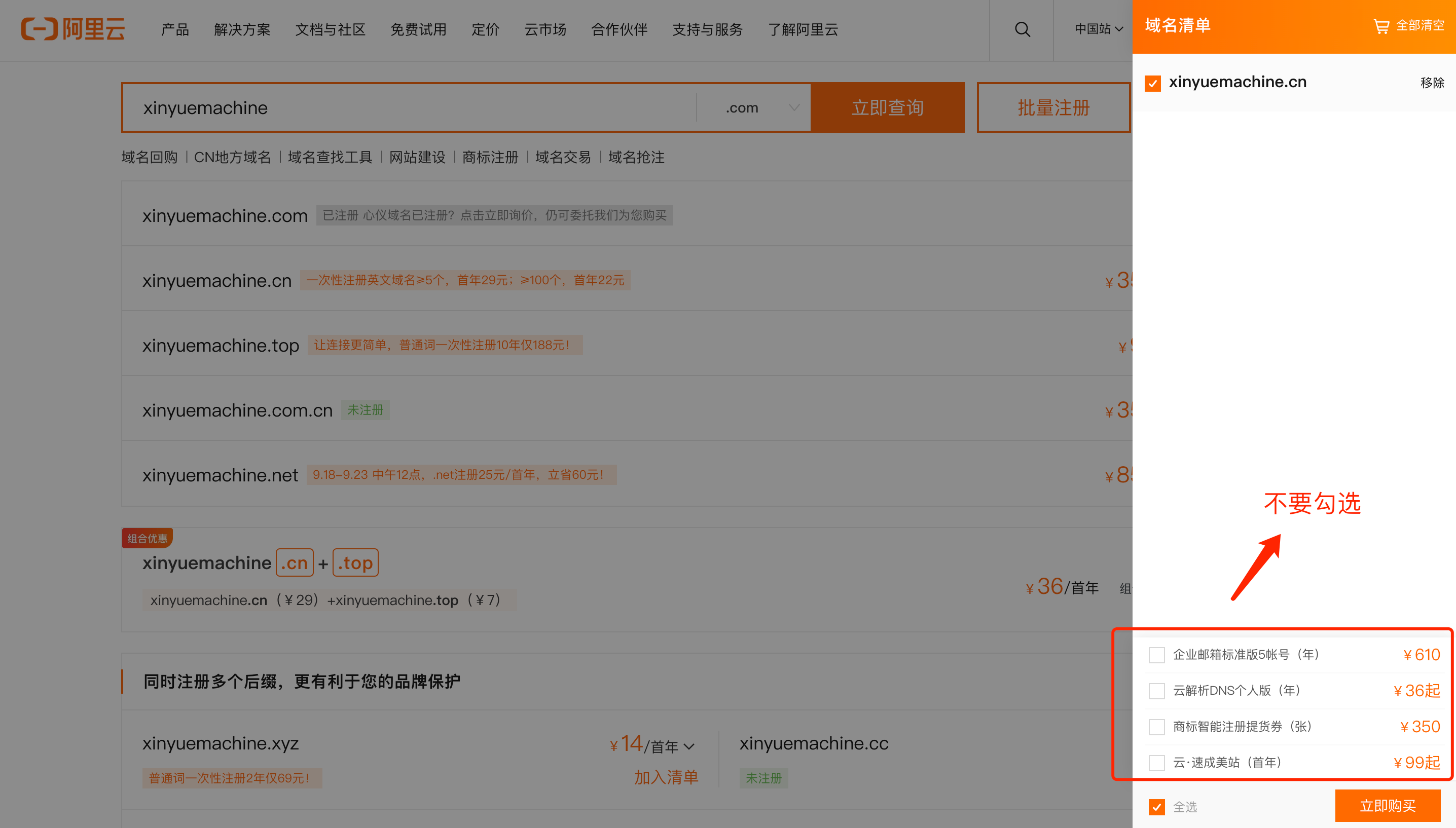The image size is (1456, 828).
Task: Check the 云解析DNS个人版 option
Action: pyautogui.click(x=1156, y=691)
